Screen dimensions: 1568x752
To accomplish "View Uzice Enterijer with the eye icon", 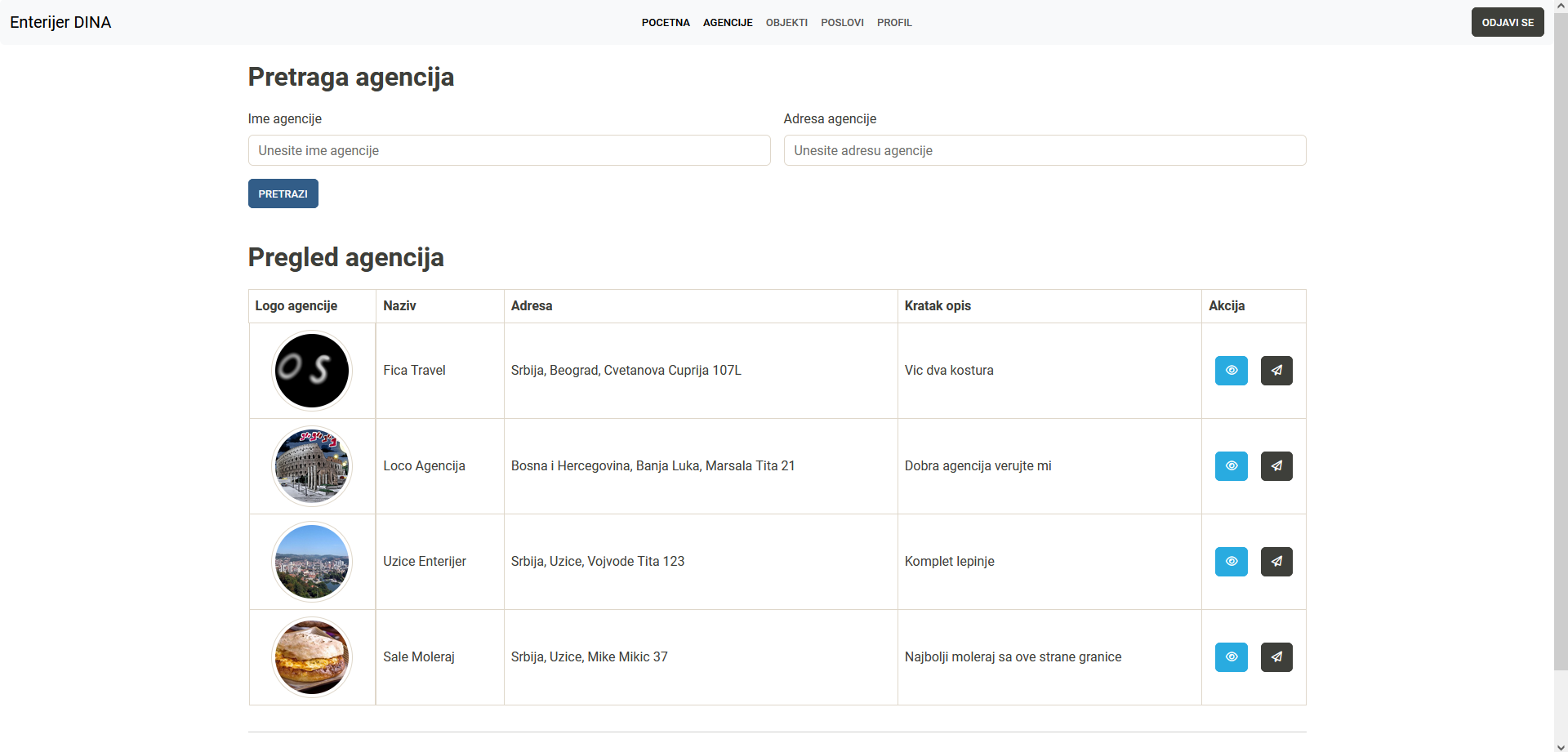I will coord(1231,561).
